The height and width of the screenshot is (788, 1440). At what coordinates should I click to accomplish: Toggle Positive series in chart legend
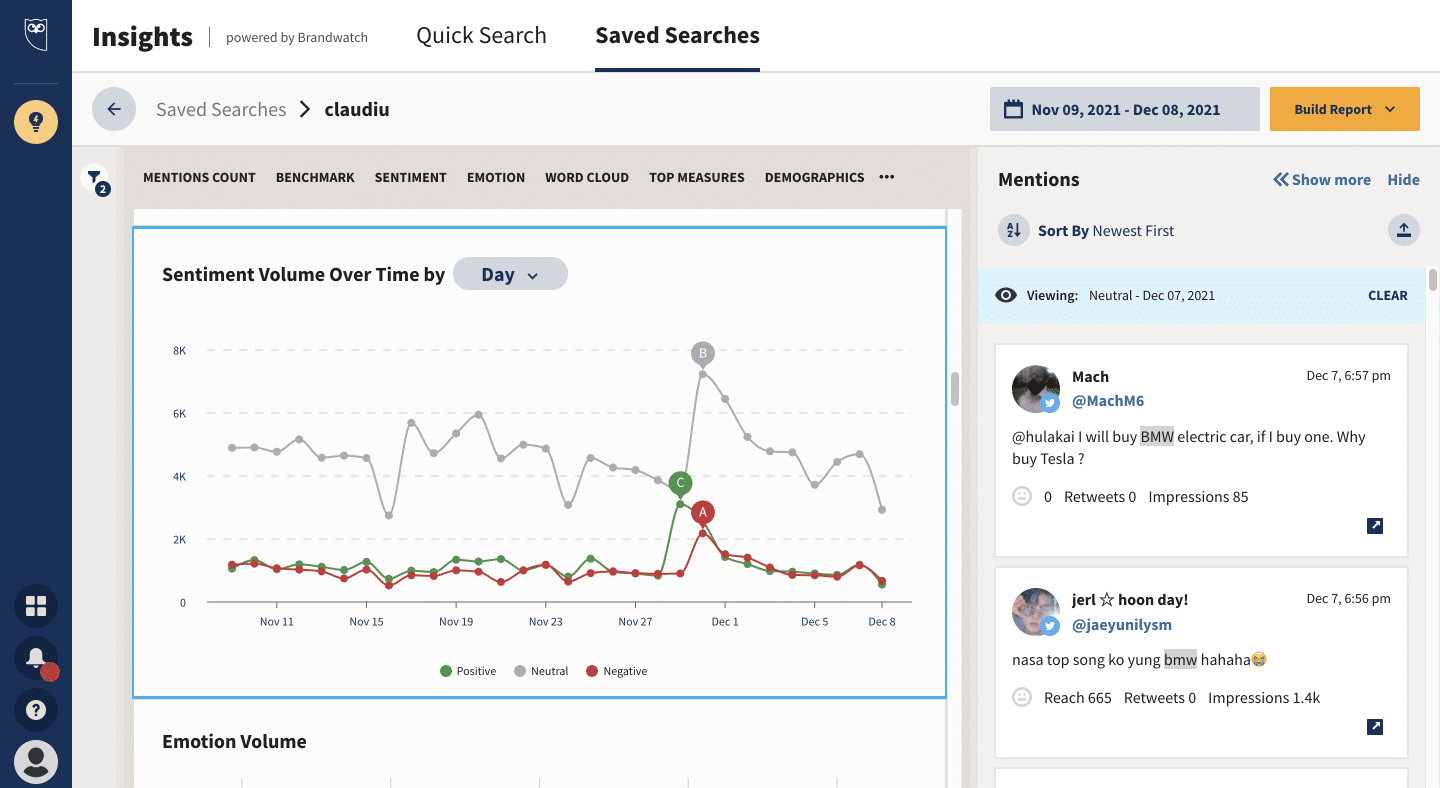(468, 671)
